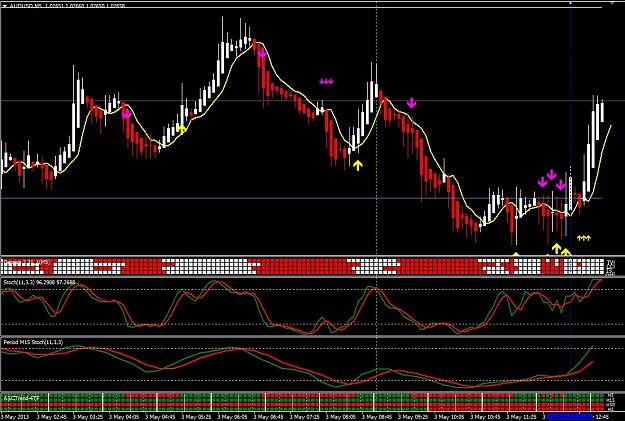625x421 pixels.
Task: Click the yellow up arrow below the 08:05 swing low
Action: 358,165
